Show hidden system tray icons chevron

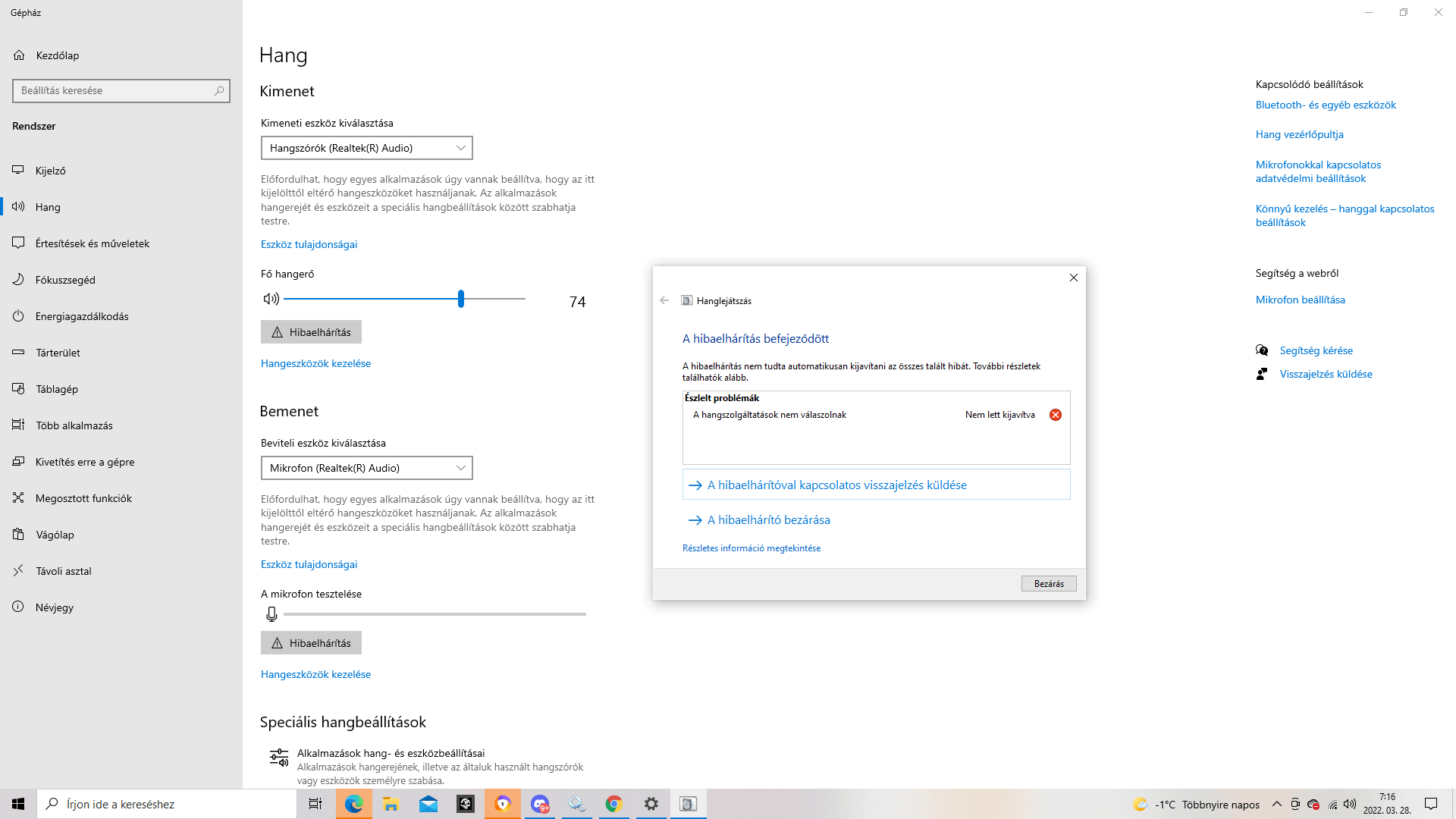tap(1276, 804)
